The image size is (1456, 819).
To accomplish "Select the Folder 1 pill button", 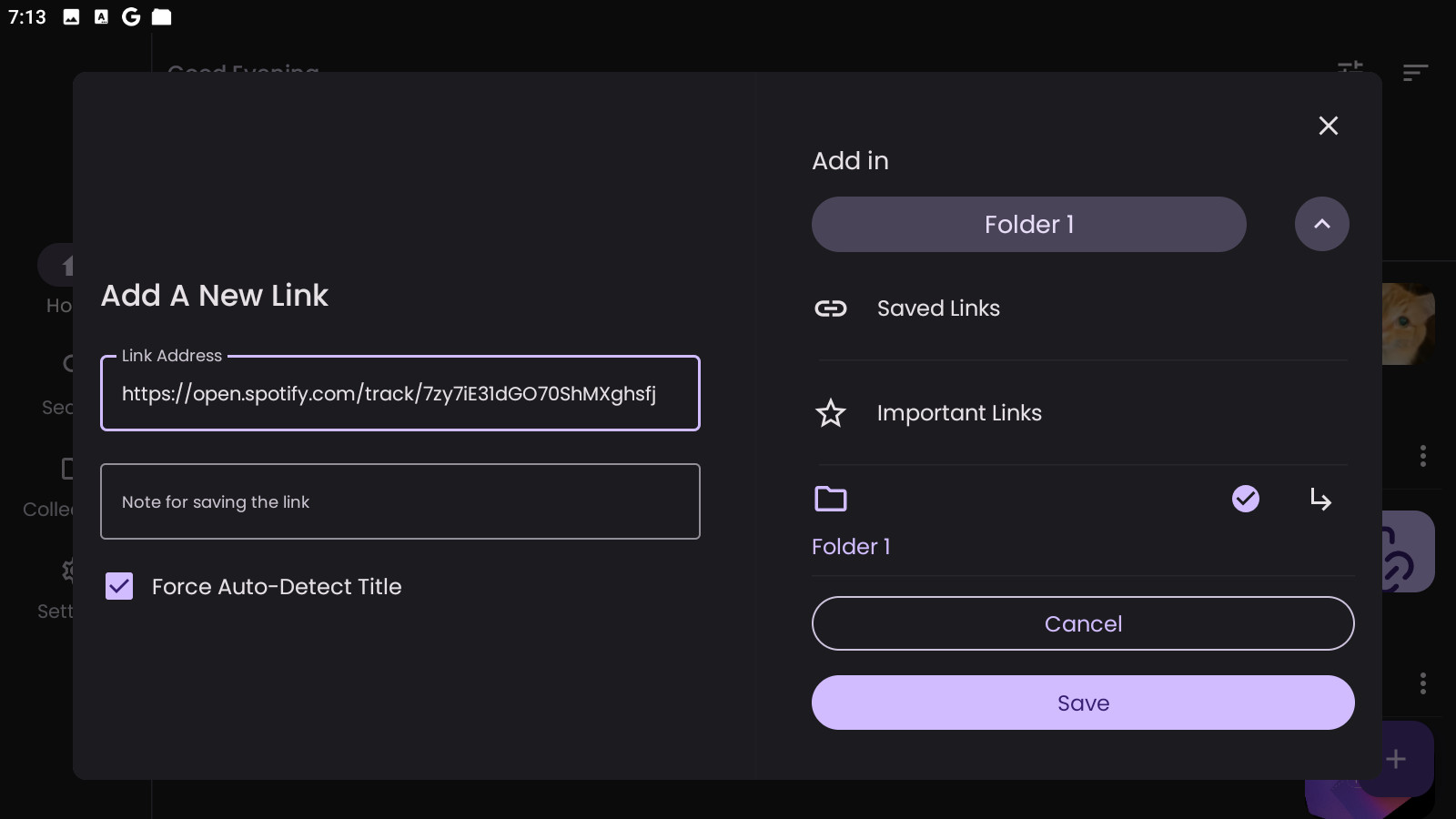I will coord(1028,224).
